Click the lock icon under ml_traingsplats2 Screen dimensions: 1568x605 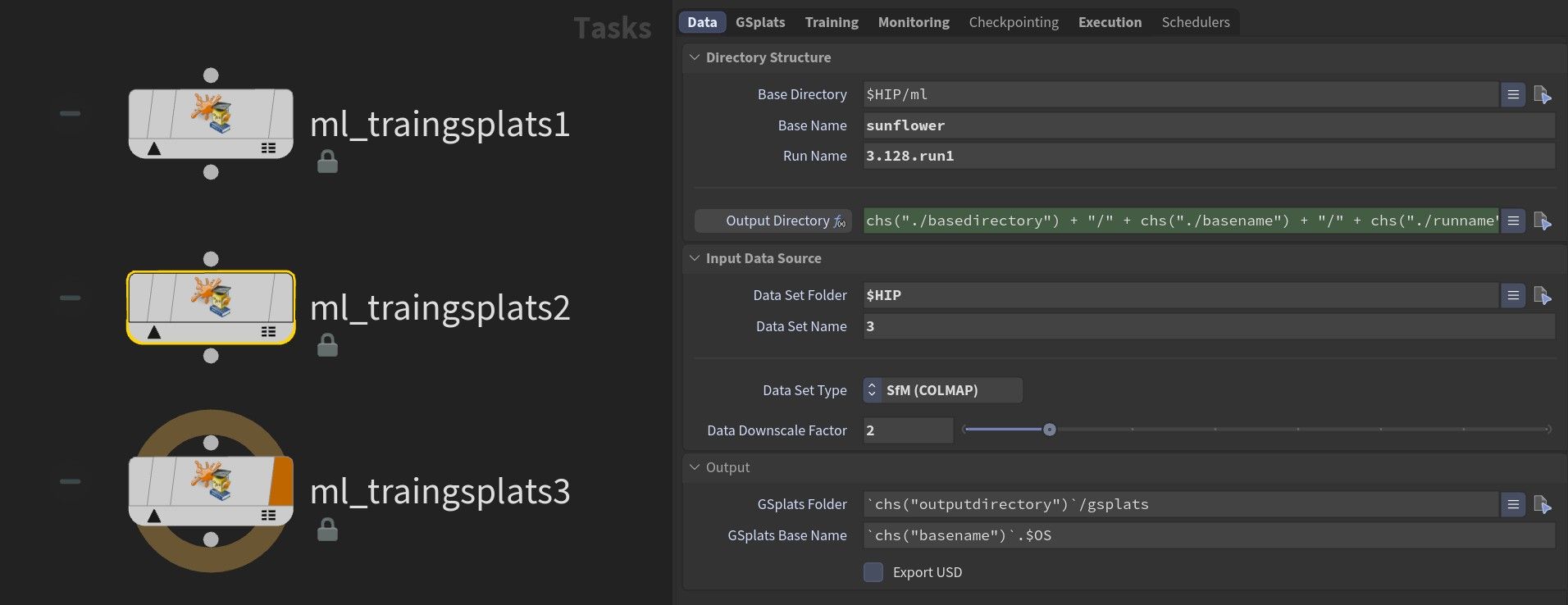pos(327,345)
